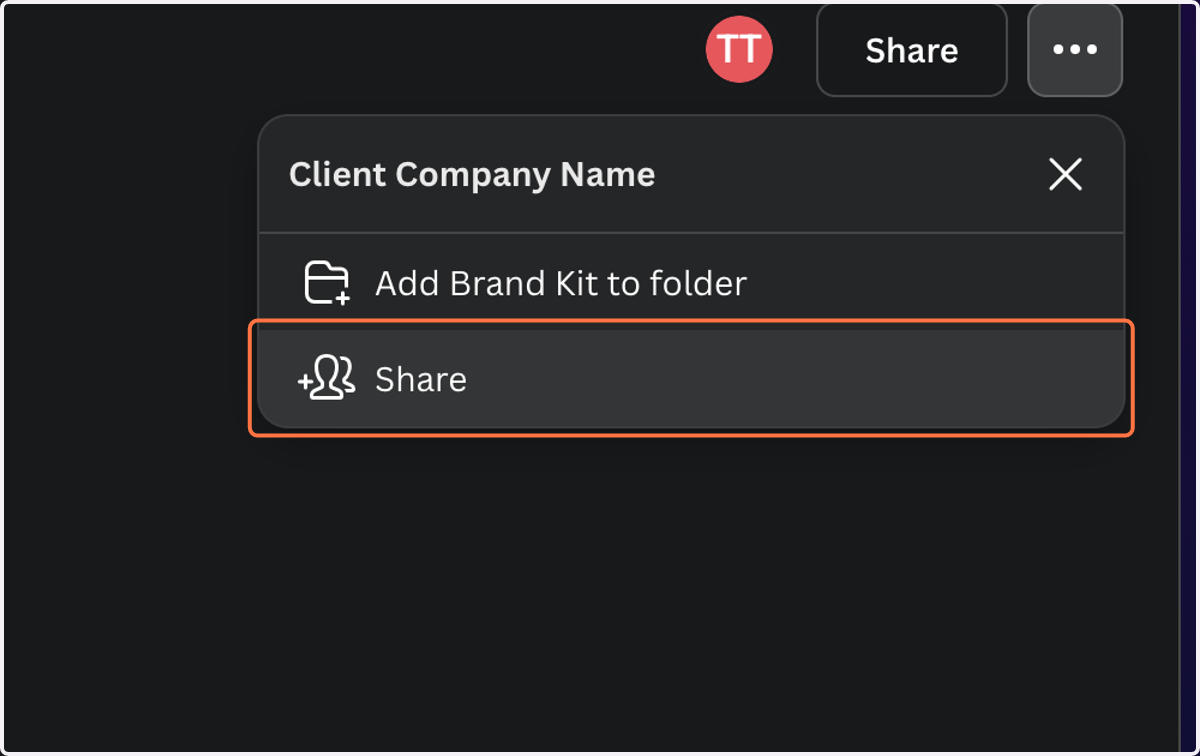Click the red TT user avatar
The image size is (1200, 756).
click(x=739, y=49)
